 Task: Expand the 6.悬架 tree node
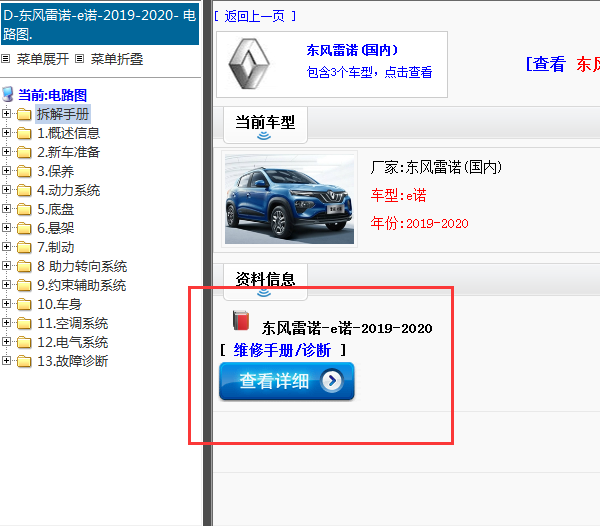click(x=6, y=228)
